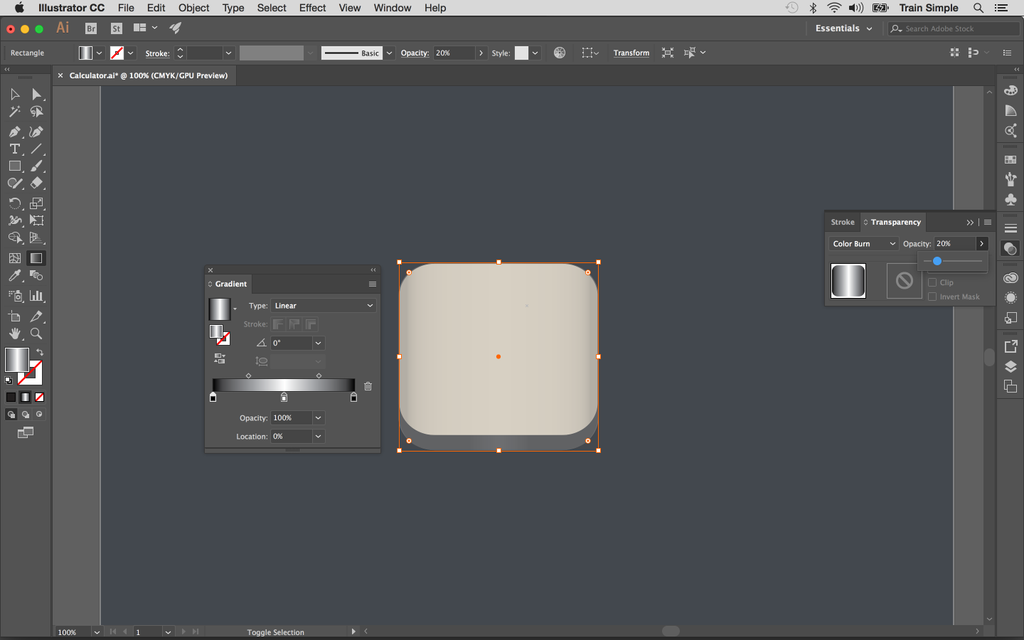Enable the Invert Mask checkbox

coord(932,296)
